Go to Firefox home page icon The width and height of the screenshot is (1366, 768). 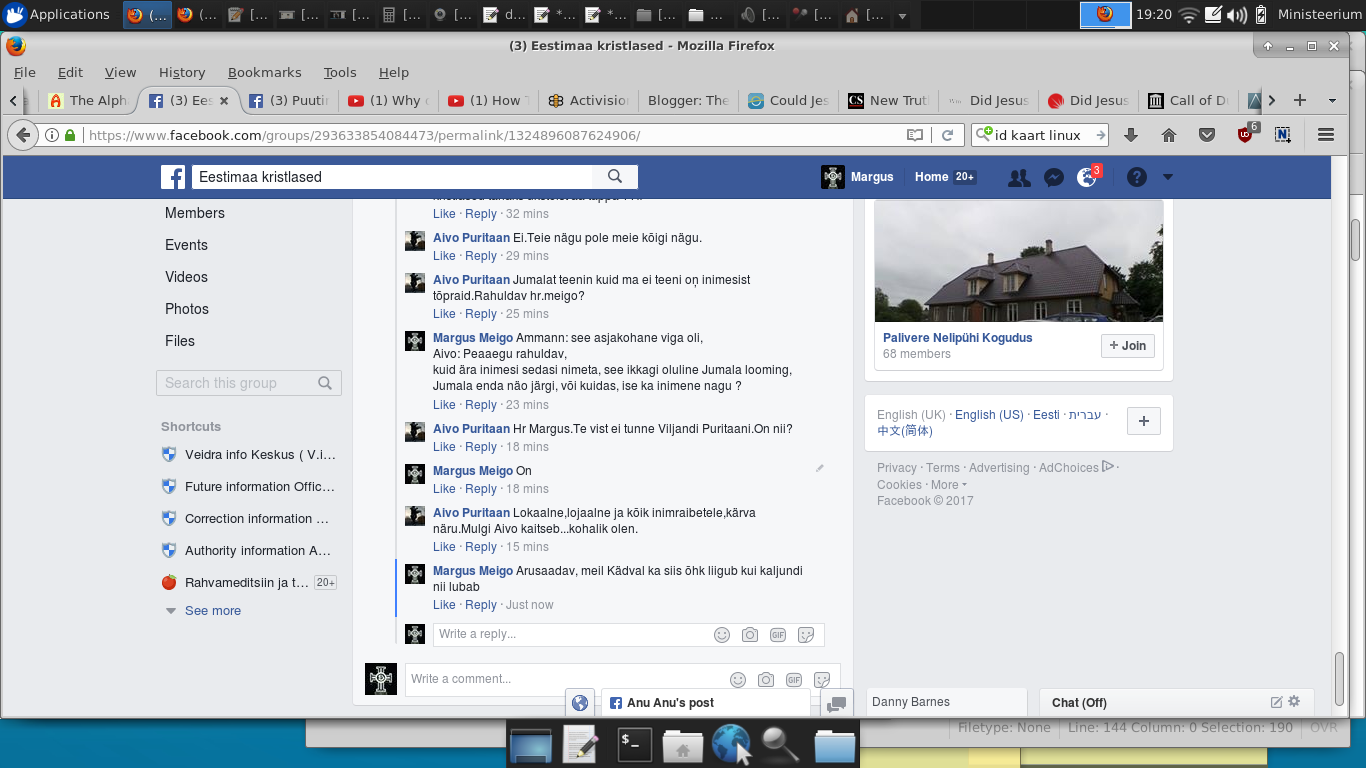pyautogui.click(x=1169, y=135)
